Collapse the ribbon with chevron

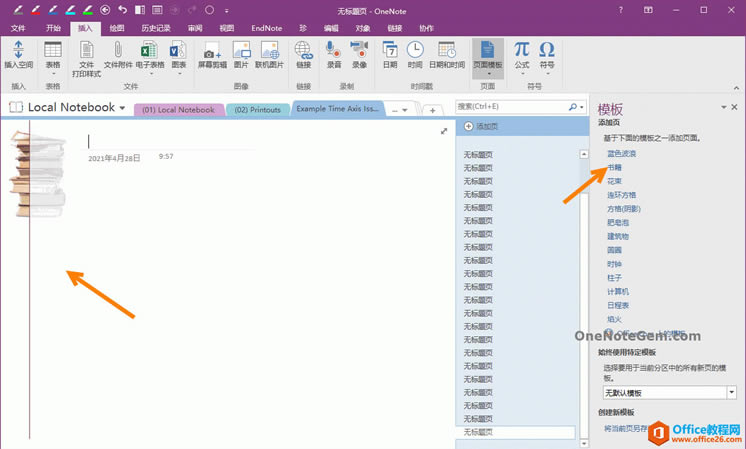[x=736, y=88]
